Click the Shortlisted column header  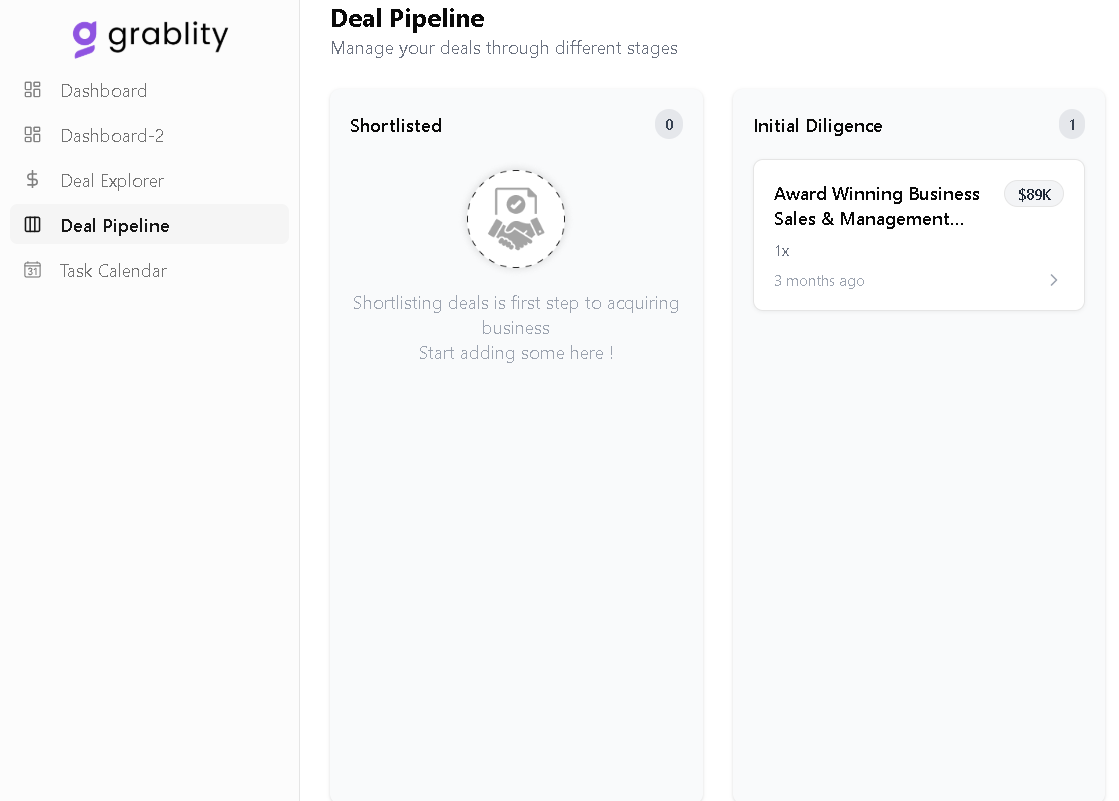(396, 126)
